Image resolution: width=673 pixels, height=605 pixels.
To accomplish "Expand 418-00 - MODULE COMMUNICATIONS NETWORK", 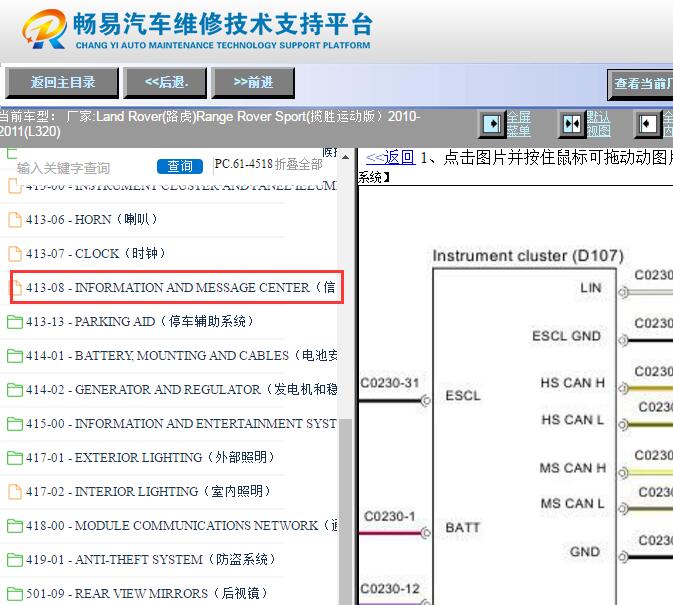I will pyautogui.click(x=181, y=525).
